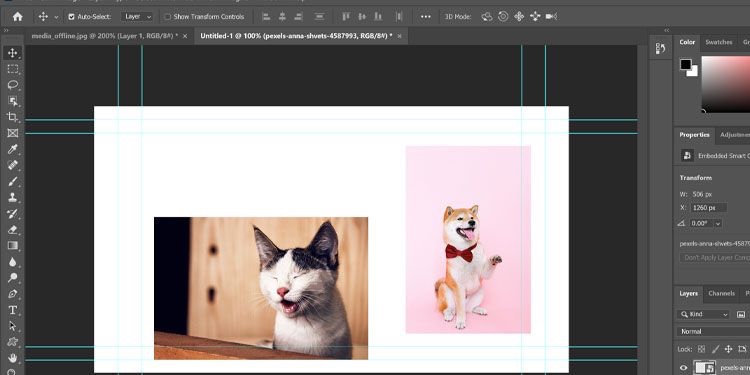750x375 pixels.
Task: Open the Move tool preset picker arrow
Action: [x=56, y=17]
